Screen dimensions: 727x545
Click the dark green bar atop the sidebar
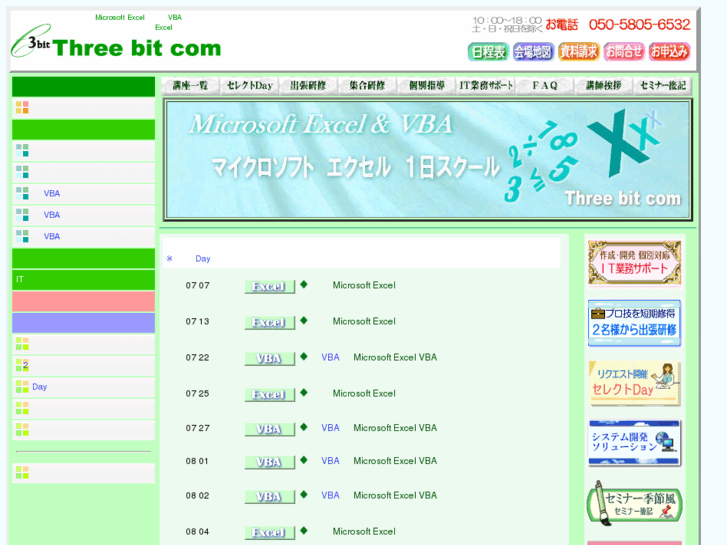click(83, 87)
